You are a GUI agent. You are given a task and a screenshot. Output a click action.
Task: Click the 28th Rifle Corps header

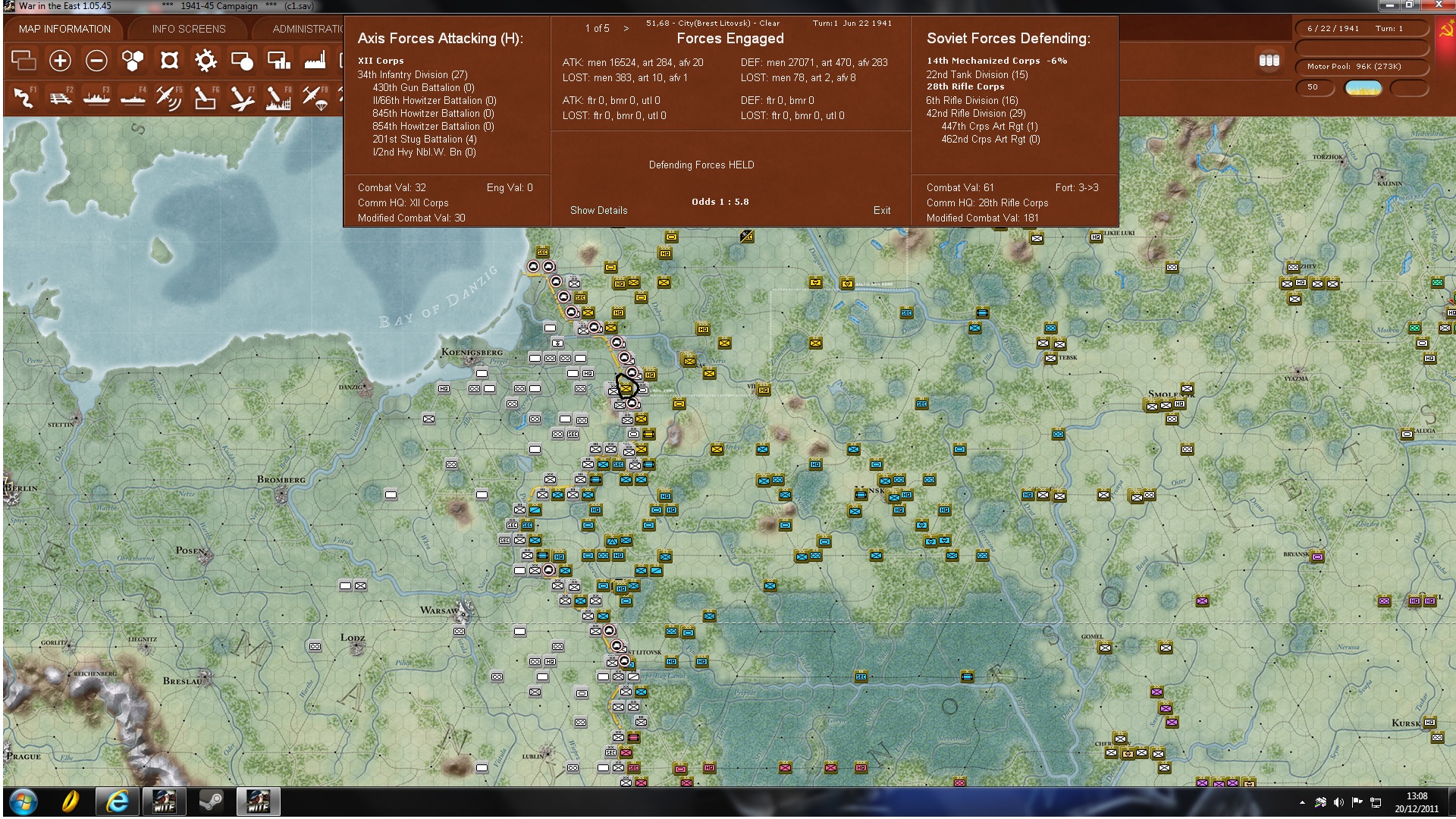pos(965,86)
